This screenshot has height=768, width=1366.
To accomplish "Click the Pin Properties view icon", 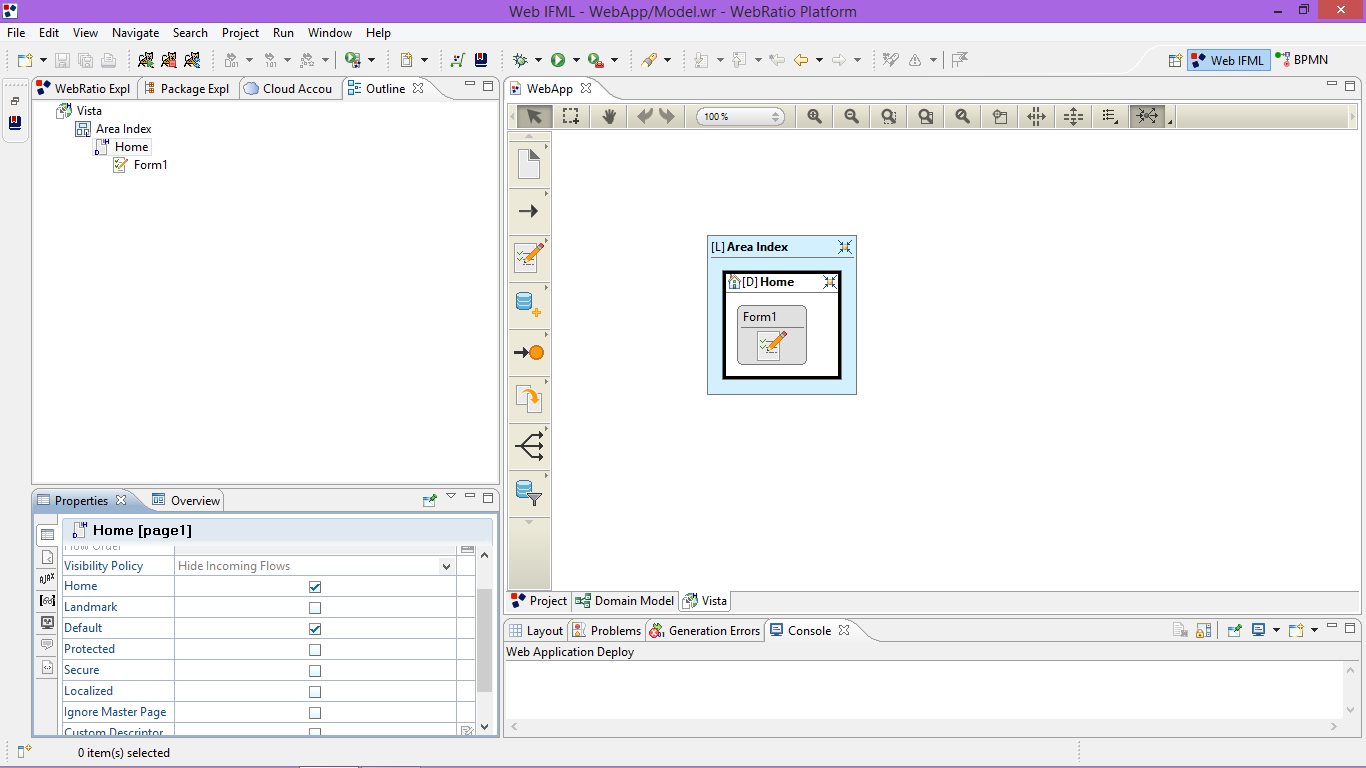I will [430, 500].
